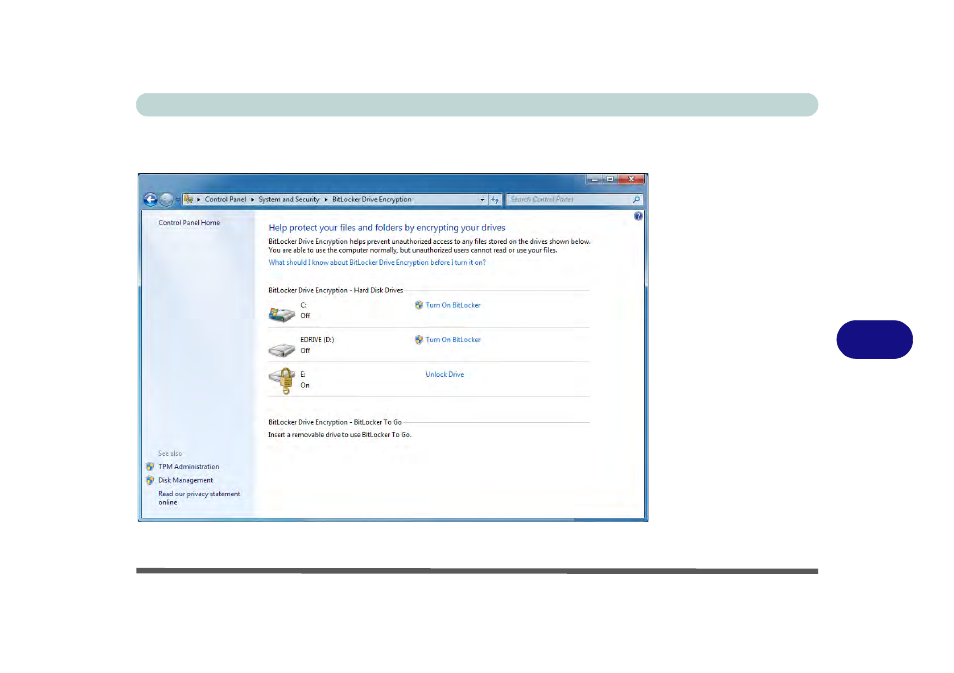Minimize the BitLocker window
This screenshot has width=954, height=673.
pyautogui.click(x=594, y=179)
